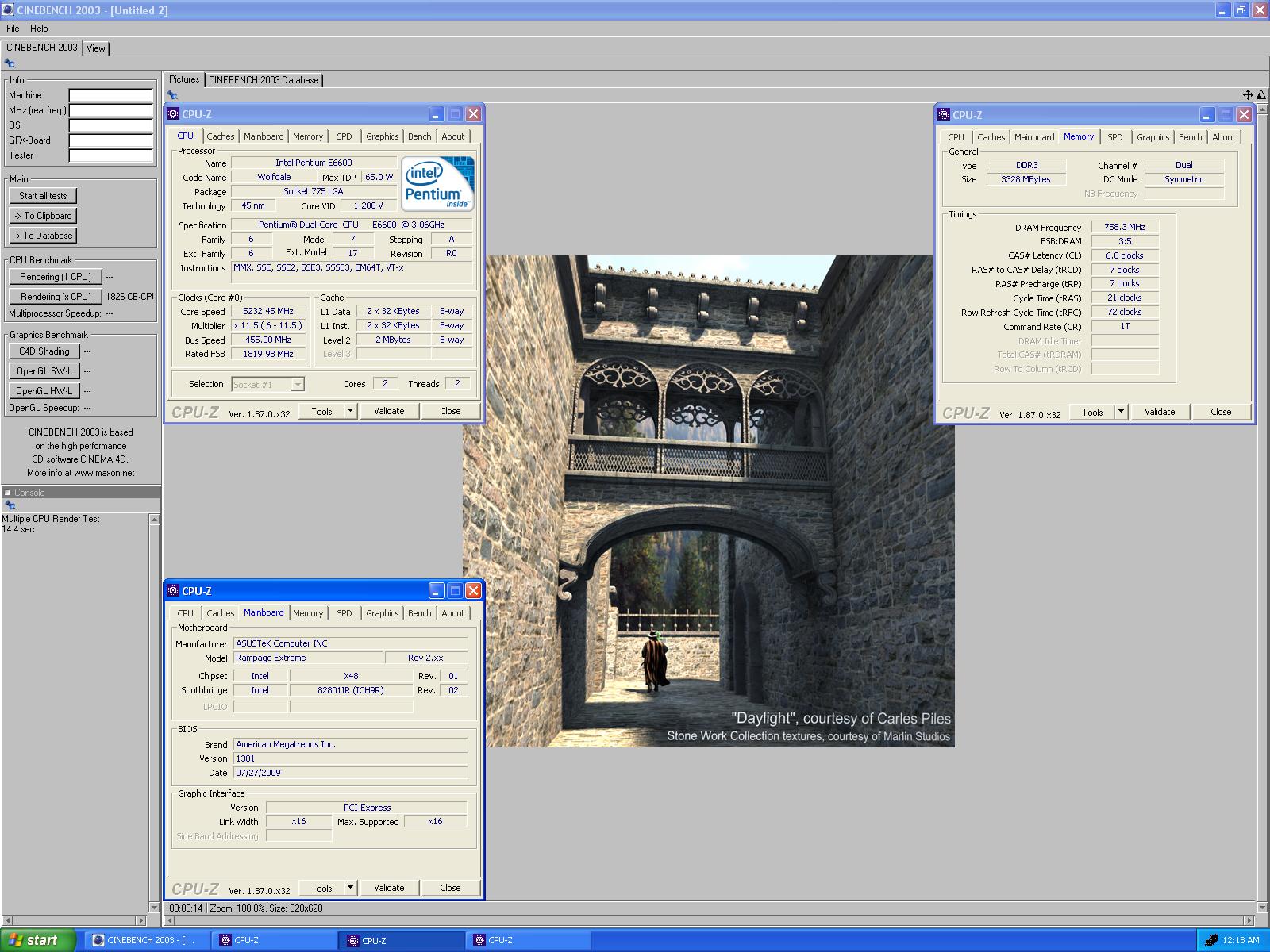Click Close button in the Mainboard tab window
Image resolution: width=1270 pixels, height=952 pixels.
tap(450, 888)
